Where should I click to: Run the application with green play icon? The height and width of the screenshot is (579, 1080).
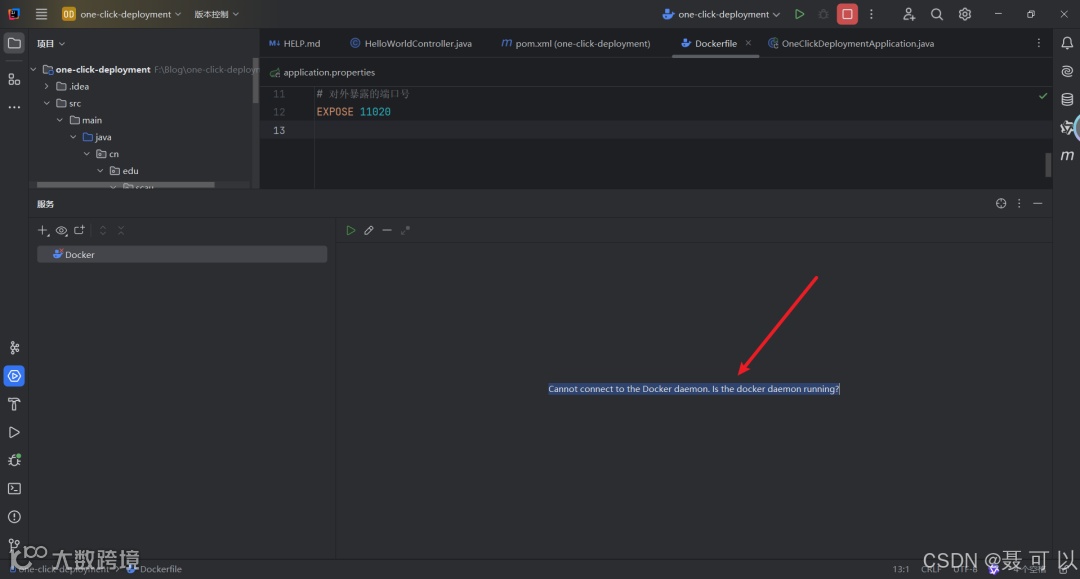799,14
